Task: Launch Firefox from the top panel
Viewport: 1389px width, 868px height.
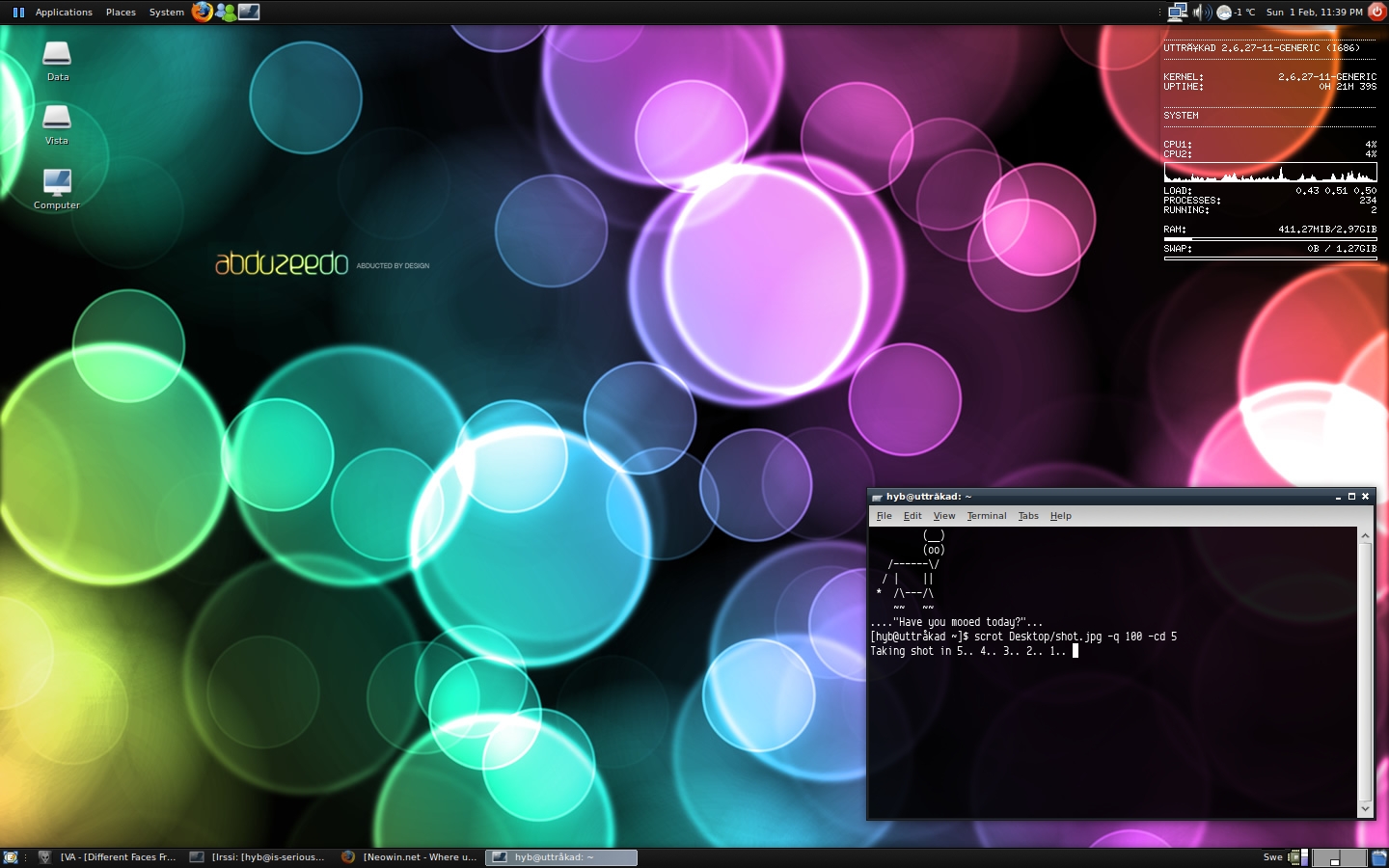Action: 202,12
